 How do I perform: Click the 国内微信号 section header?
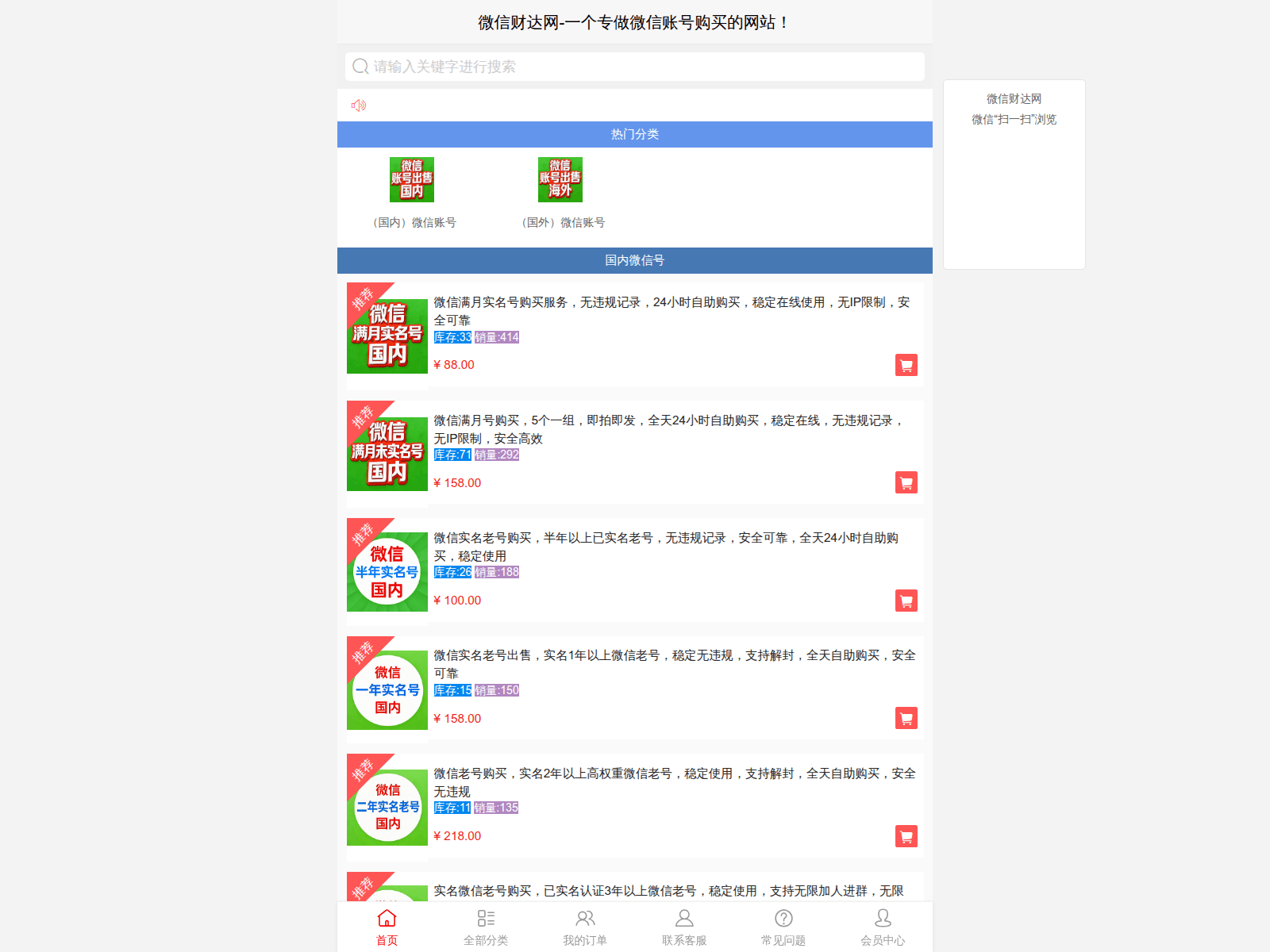[635, 260]
